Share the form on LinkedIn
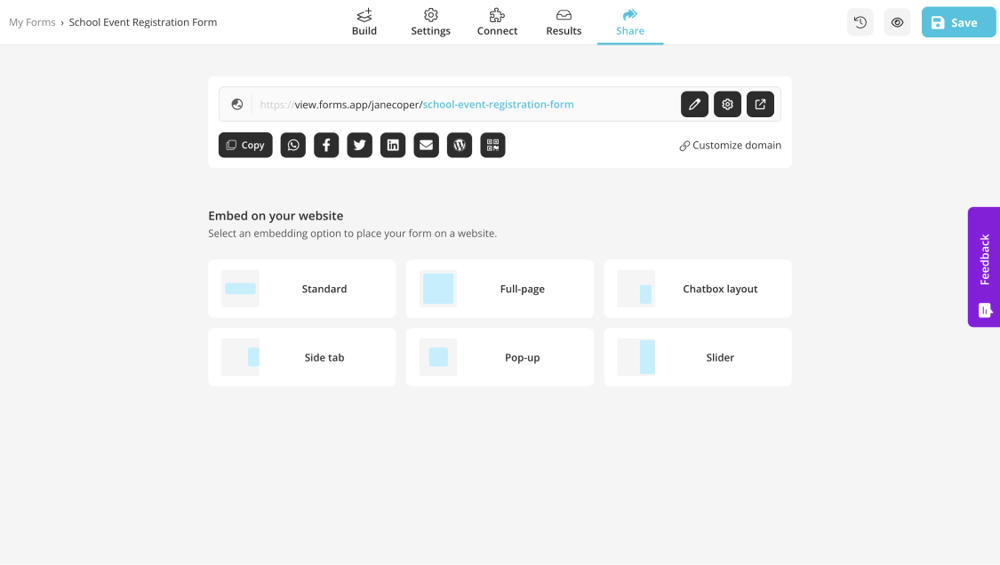The image size is (1000, 565). (x=393, y=145)
